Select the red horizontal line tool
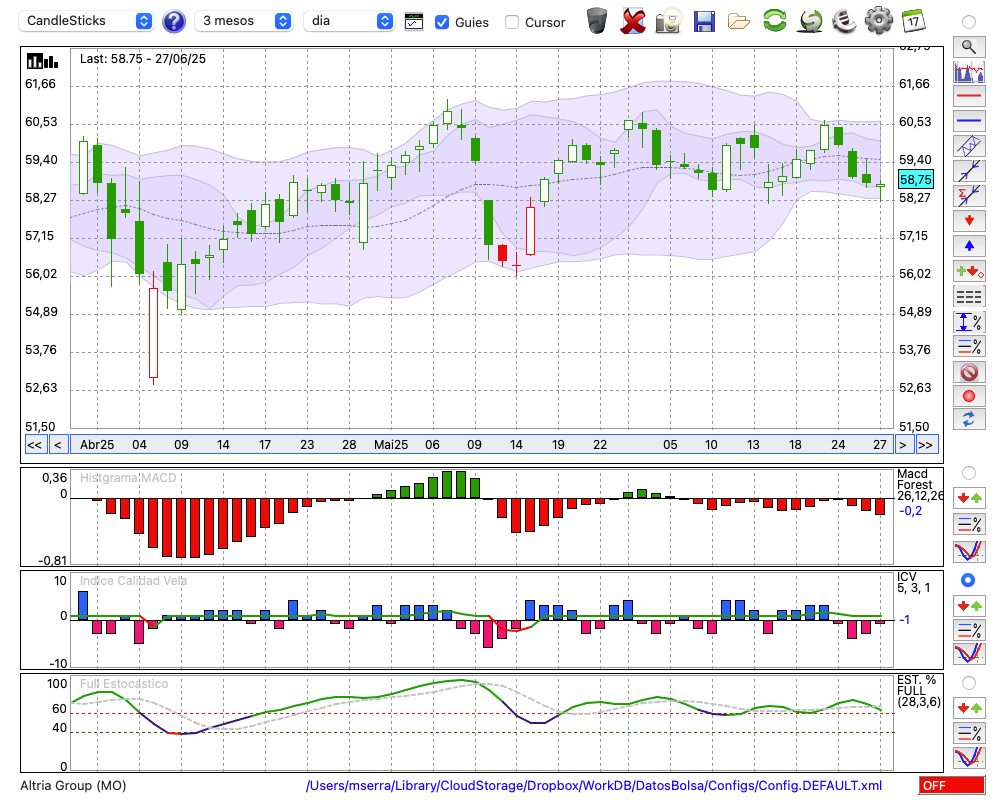The height and width of the screenshot is (800, 1000). [x=969, y=96]
